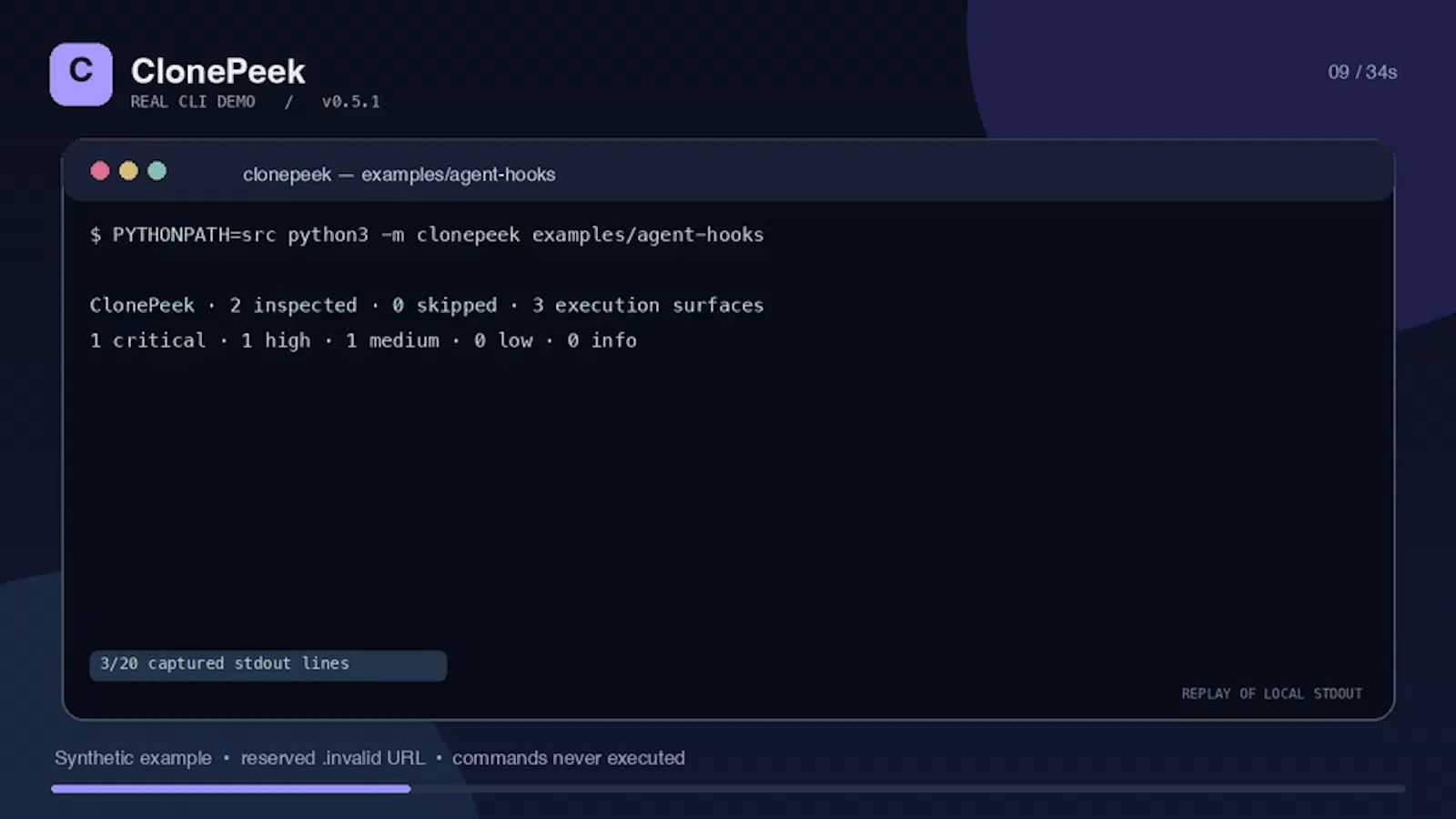Click the 'Synthetic example' footer caption
The height and width of the screenshot is (819, 1456).
(x=369, y=758)
